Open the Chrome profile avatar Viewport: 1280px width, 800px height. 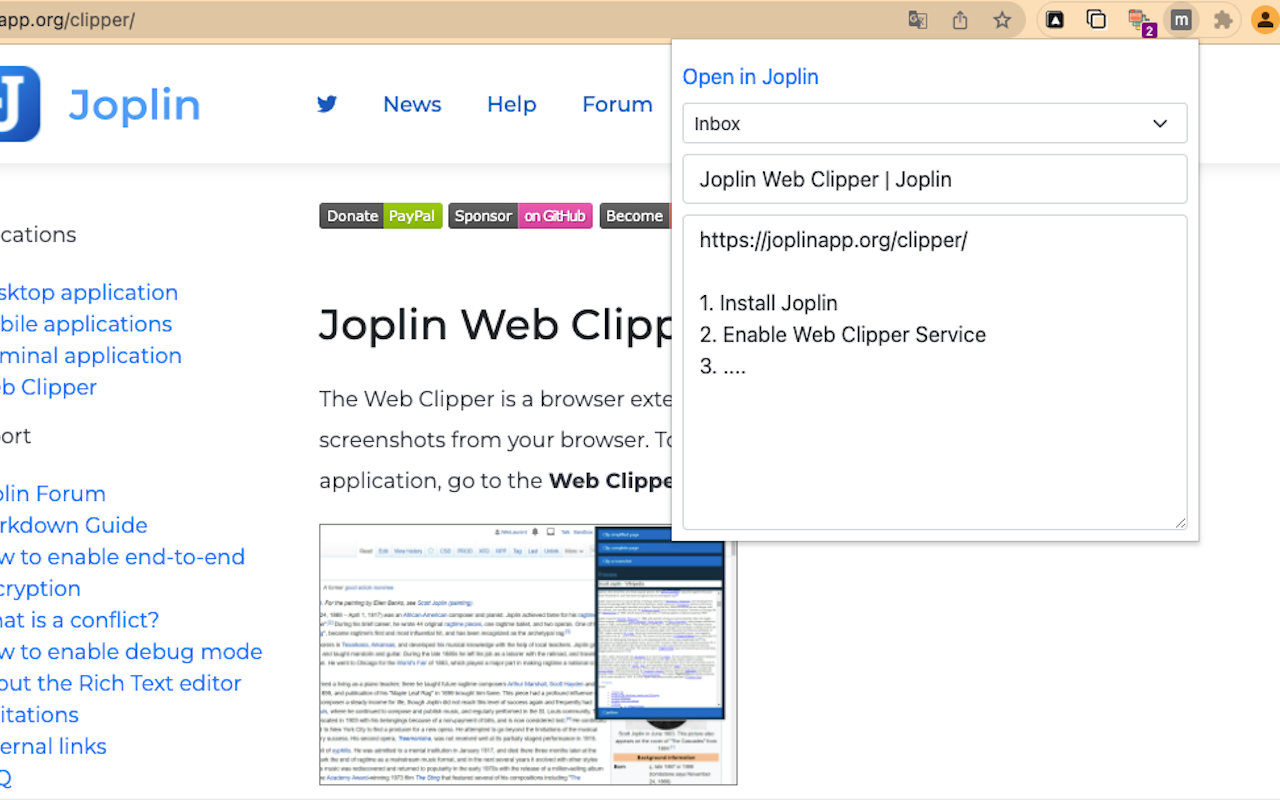coord(1264,19)
